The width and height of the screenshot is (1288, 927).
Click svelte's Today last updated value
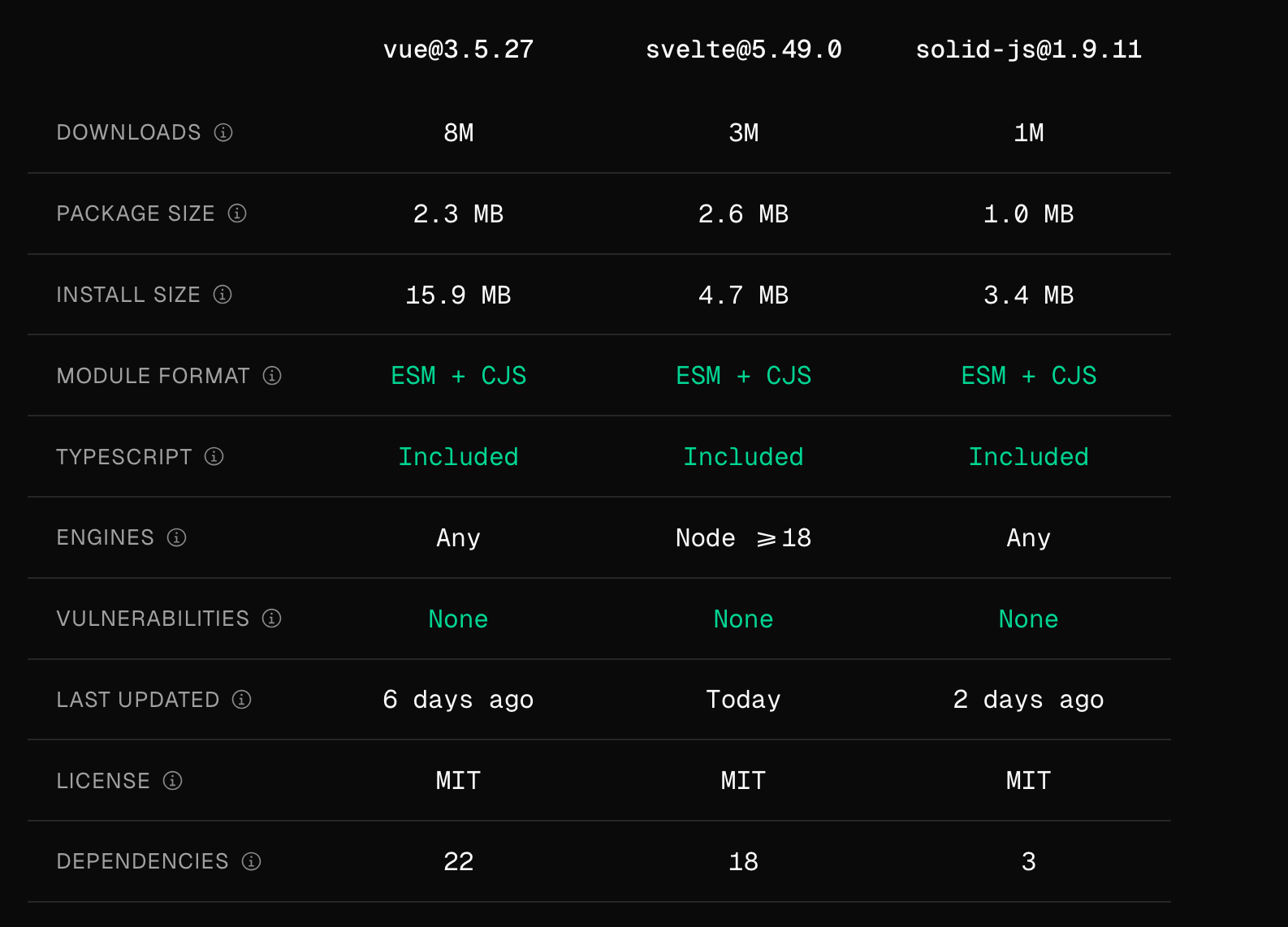743,700
